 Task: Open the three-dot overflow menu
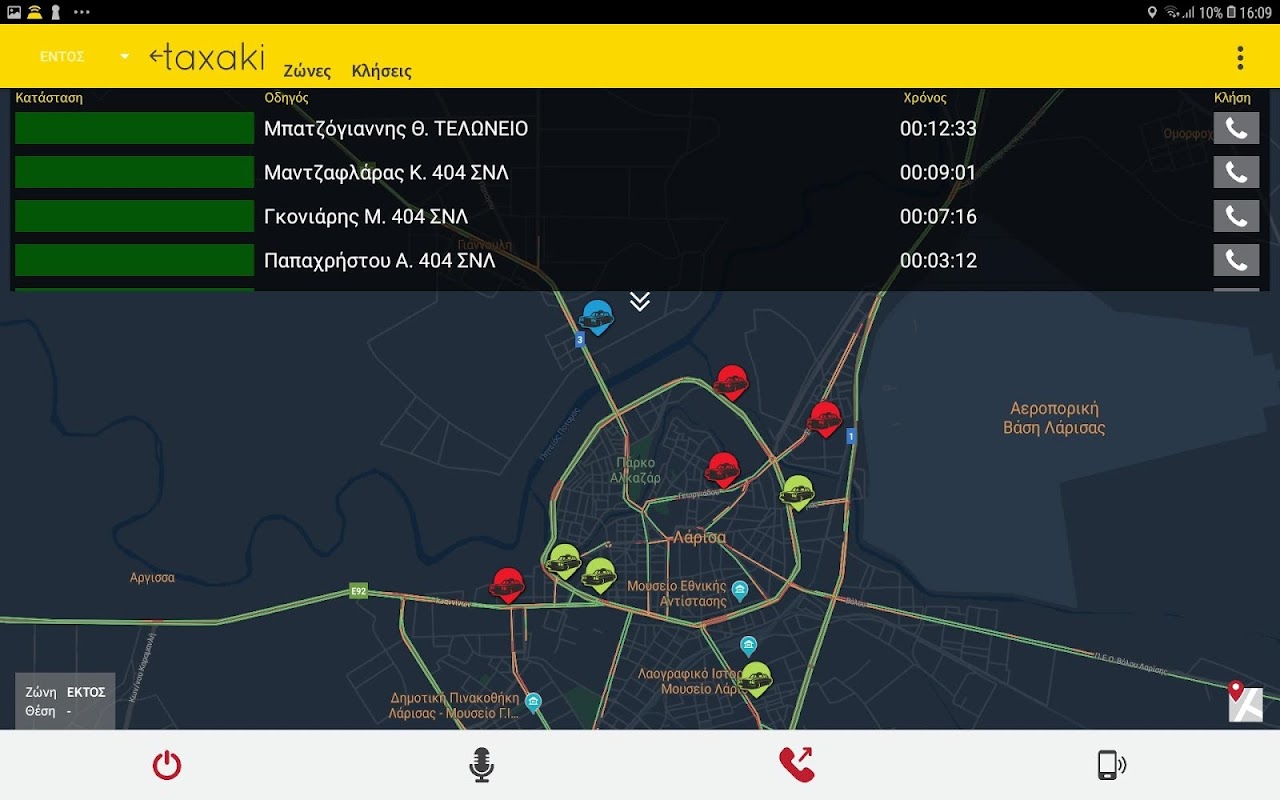1240,57
